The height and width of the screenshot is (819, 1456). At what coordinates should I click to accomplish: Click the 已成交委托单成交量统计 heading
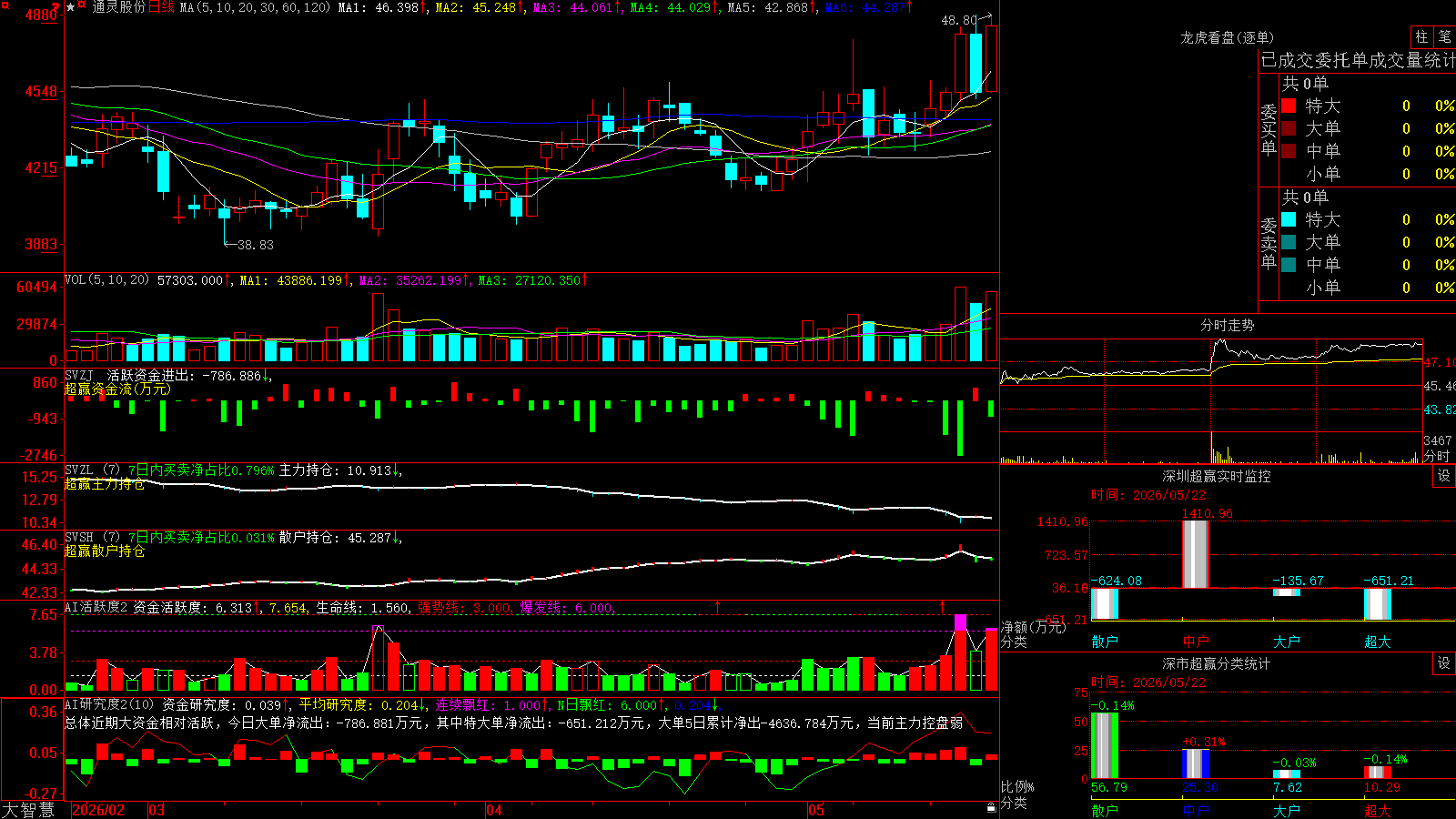coord(1358,60)
